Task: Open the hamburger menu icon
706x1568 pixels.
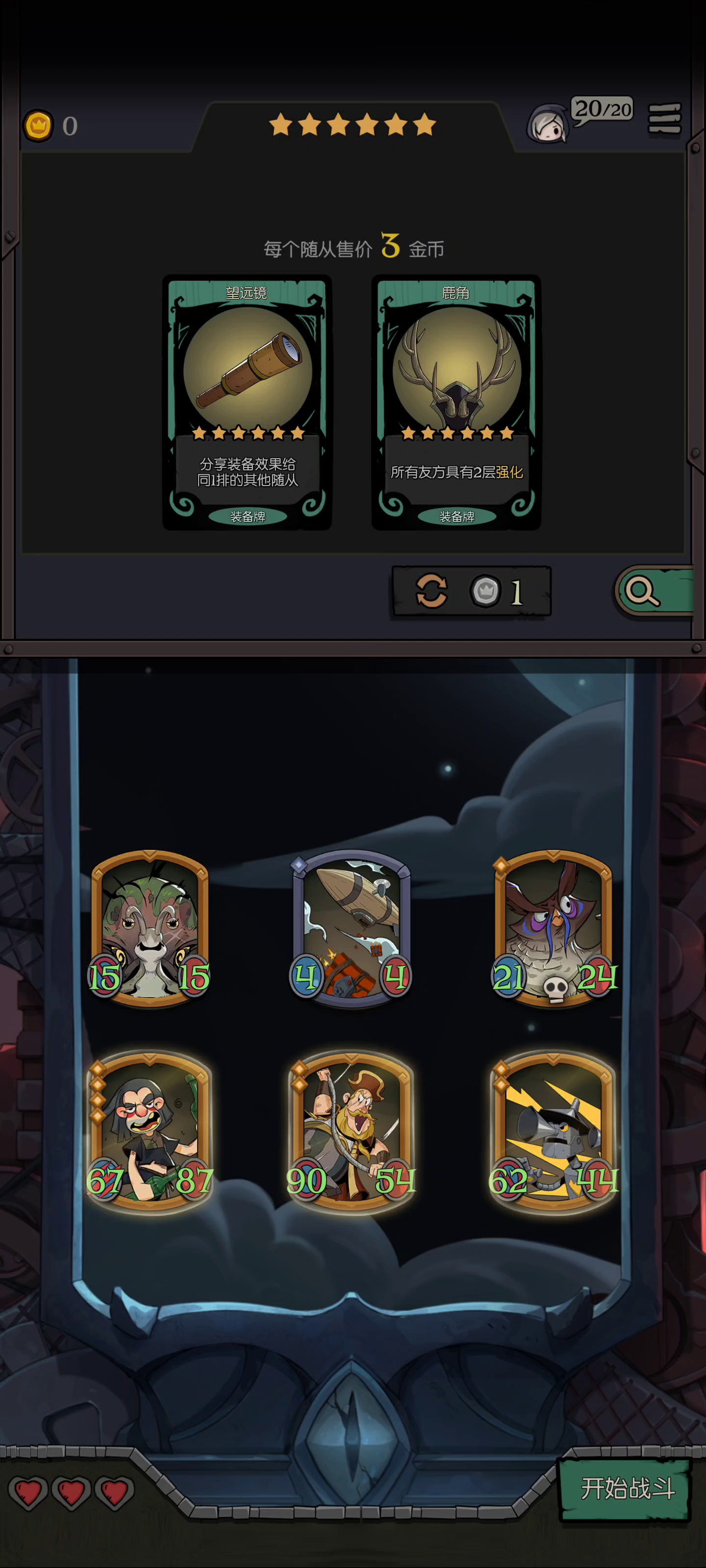Action: 665,119
